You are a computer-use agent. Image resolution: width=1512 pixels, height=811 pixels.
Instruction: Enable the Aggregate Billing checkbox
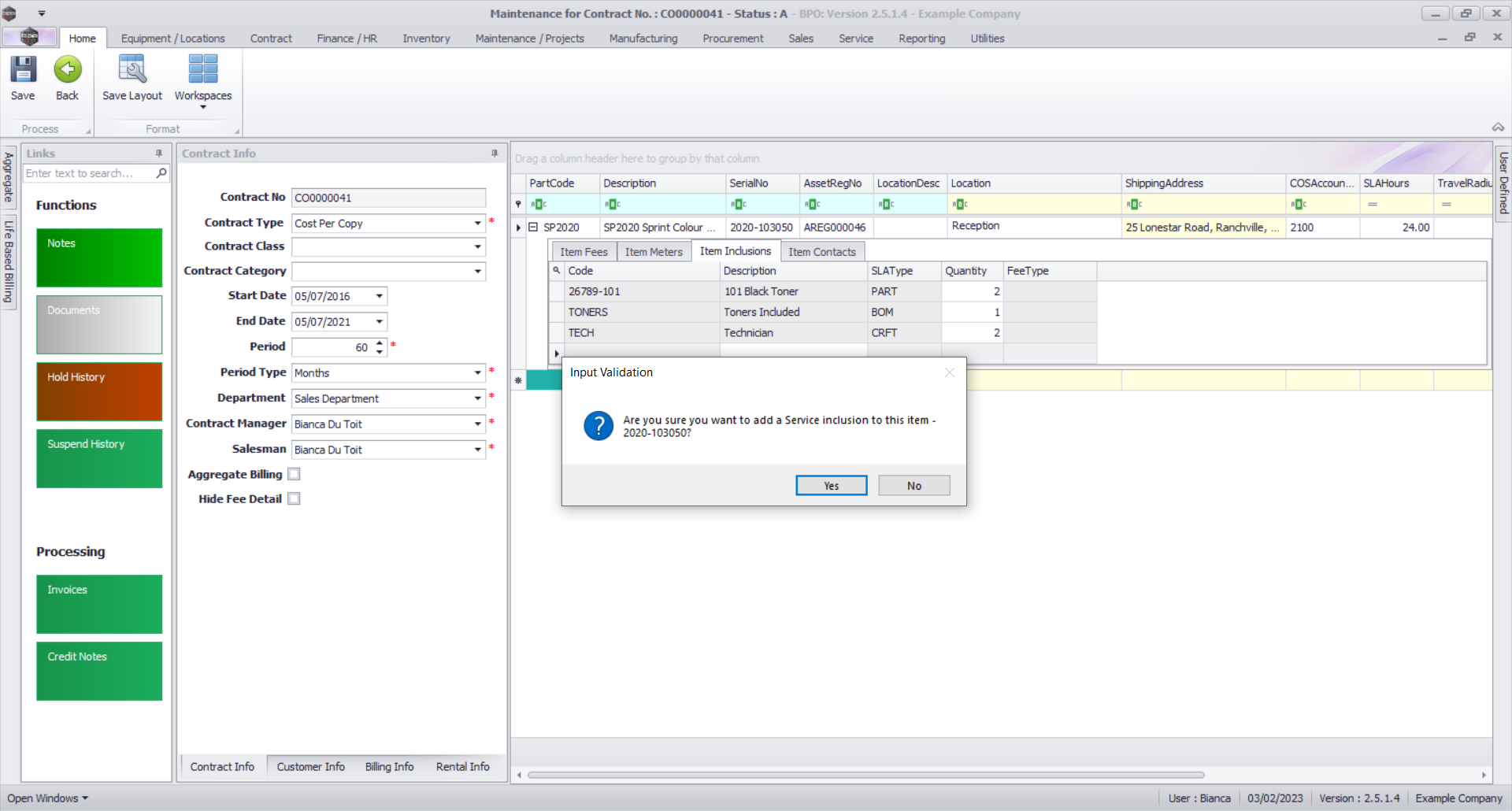pyautogui.click(x=294, y=474)
